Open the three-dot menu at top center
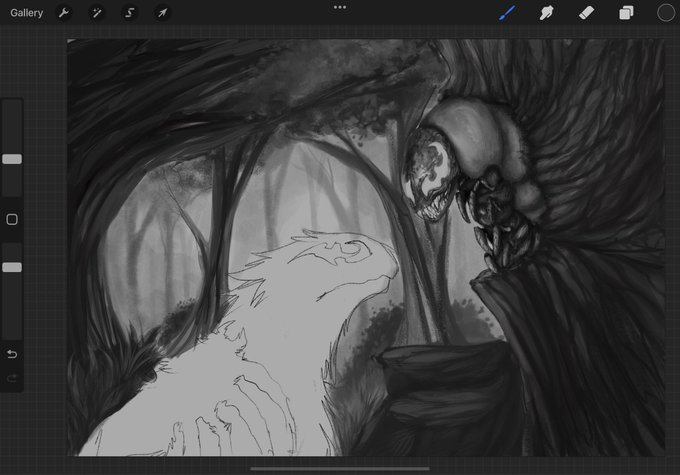 tap(340, 7)
